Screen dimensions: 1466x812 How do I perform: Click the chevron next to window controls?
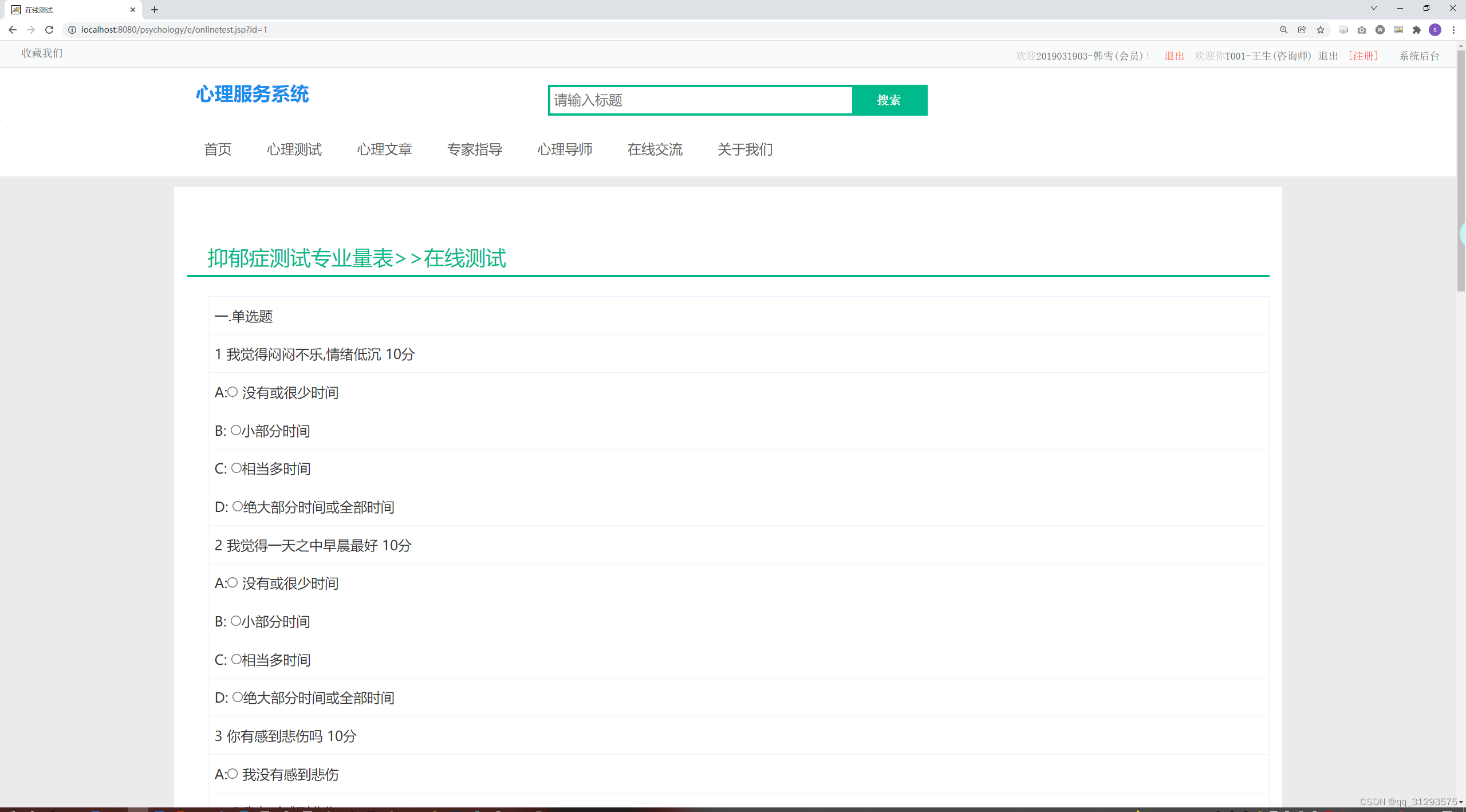[1373, 8]
